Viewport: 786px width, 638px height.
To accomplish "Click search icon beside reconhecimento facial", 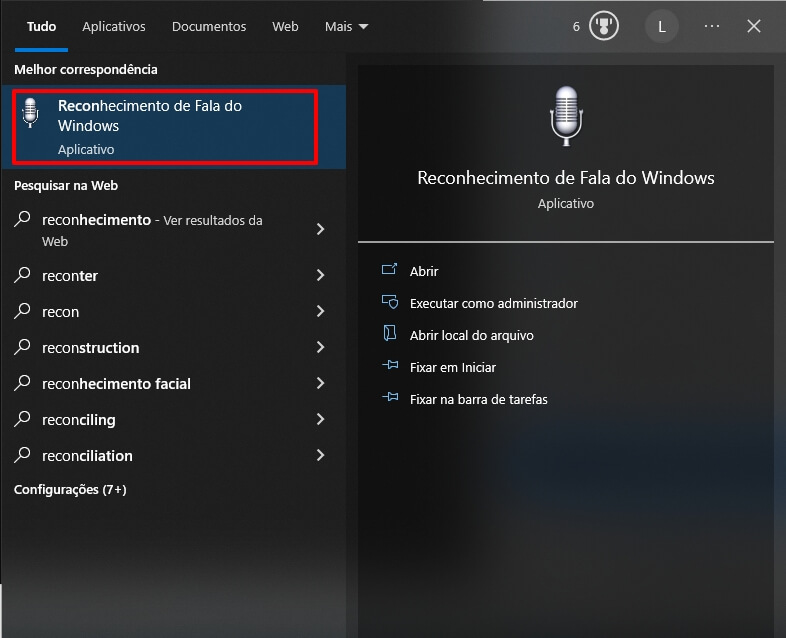I will (x=23, y=383).
